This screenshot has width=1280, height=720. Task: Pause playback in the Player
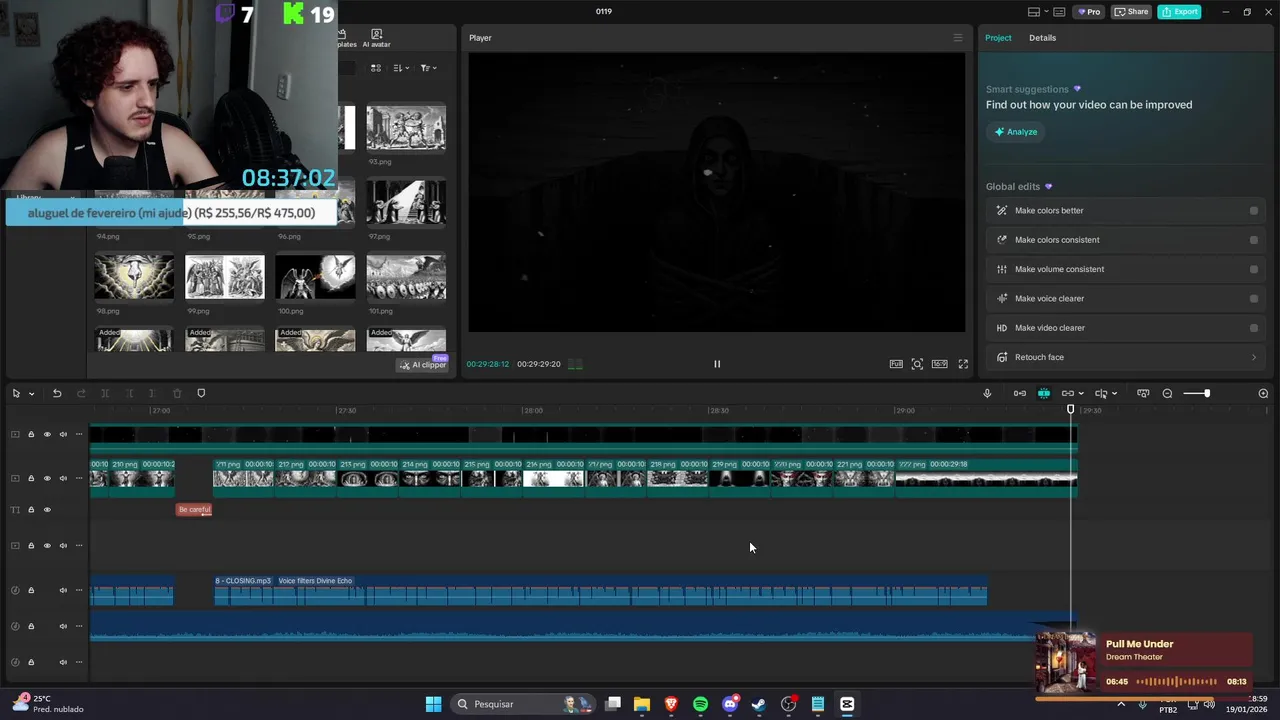717,364
